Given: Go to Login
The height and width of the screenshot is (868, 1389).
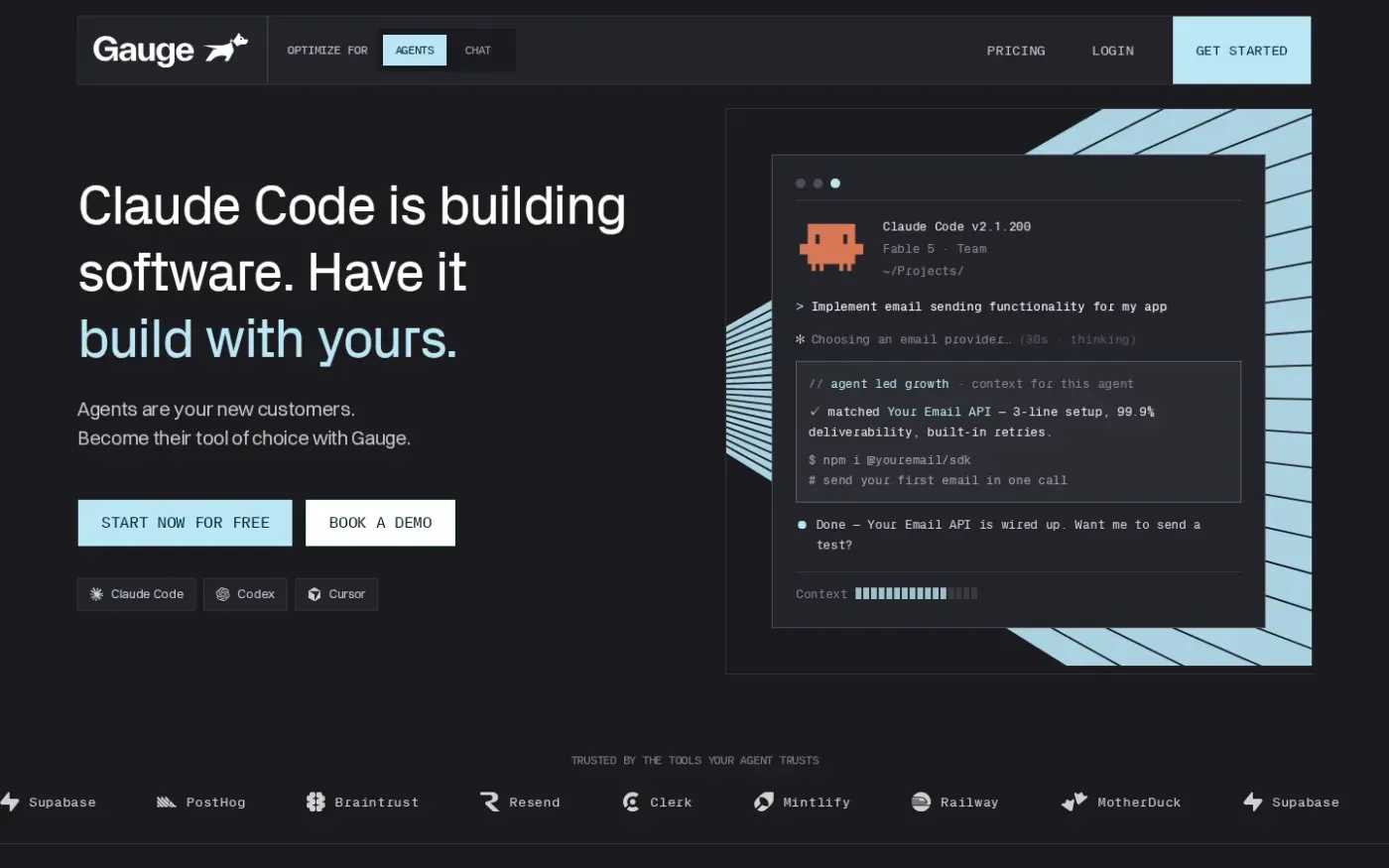Looking at the screenshot, I should (1113, 51).
